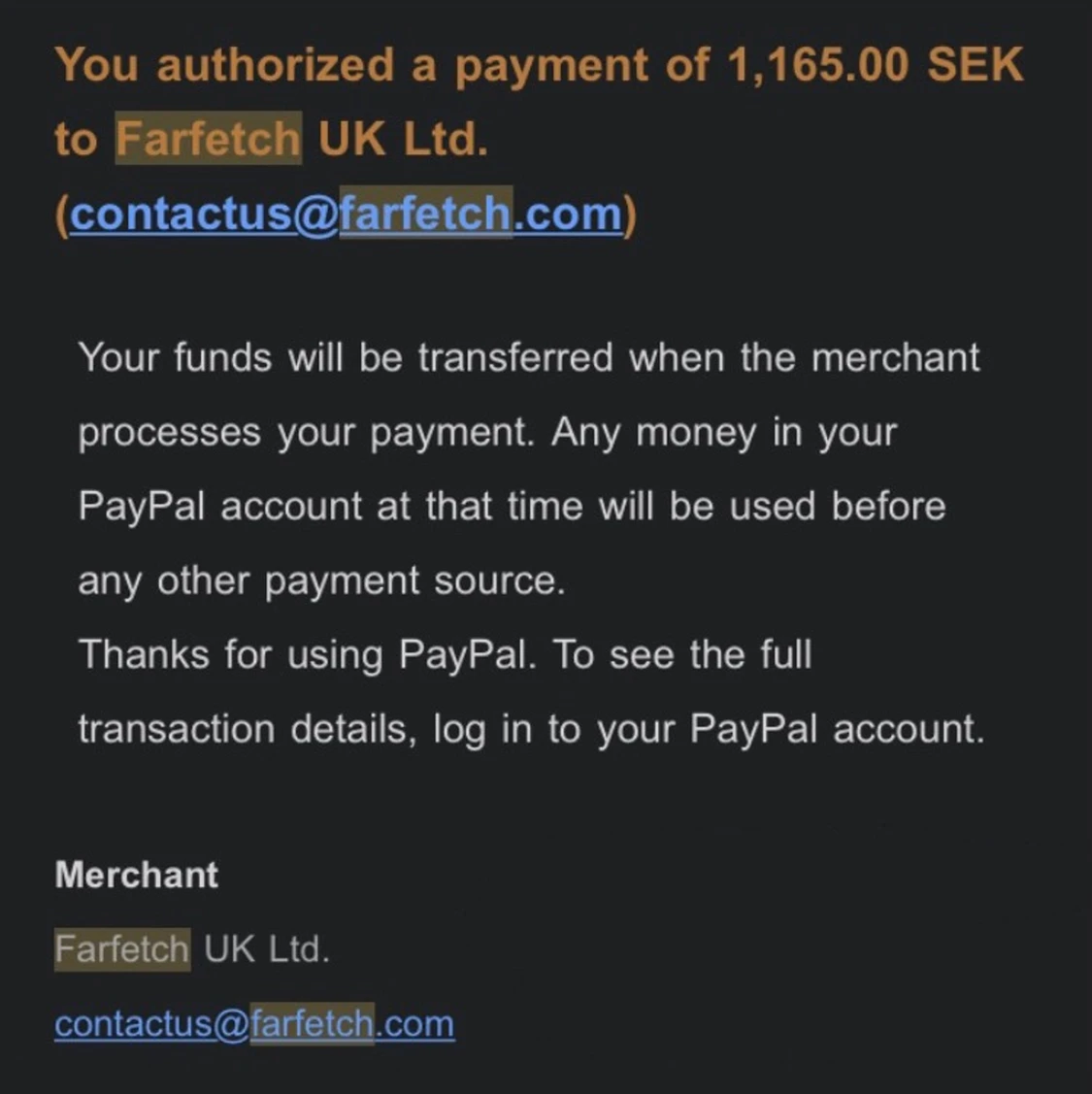Click the .com part of the heading email
This screenshot has height=1094, width=1092.
567,214
